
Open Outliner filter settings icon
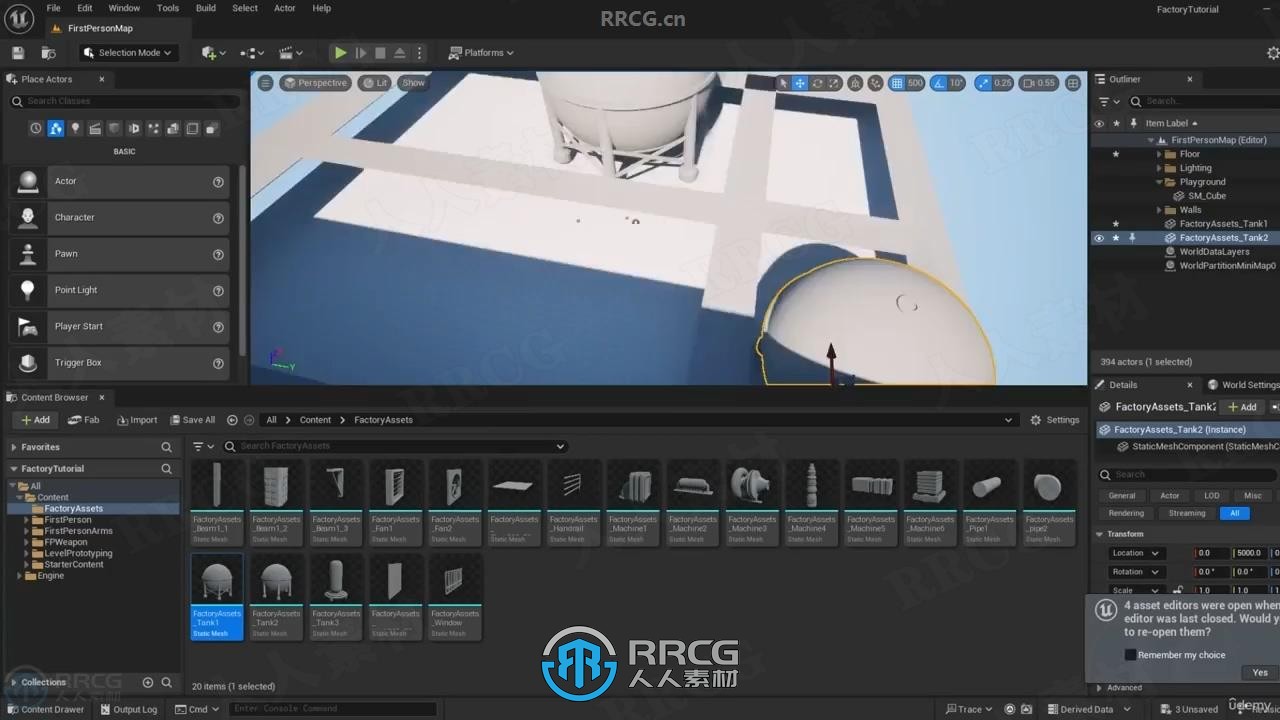[1108, 101]
